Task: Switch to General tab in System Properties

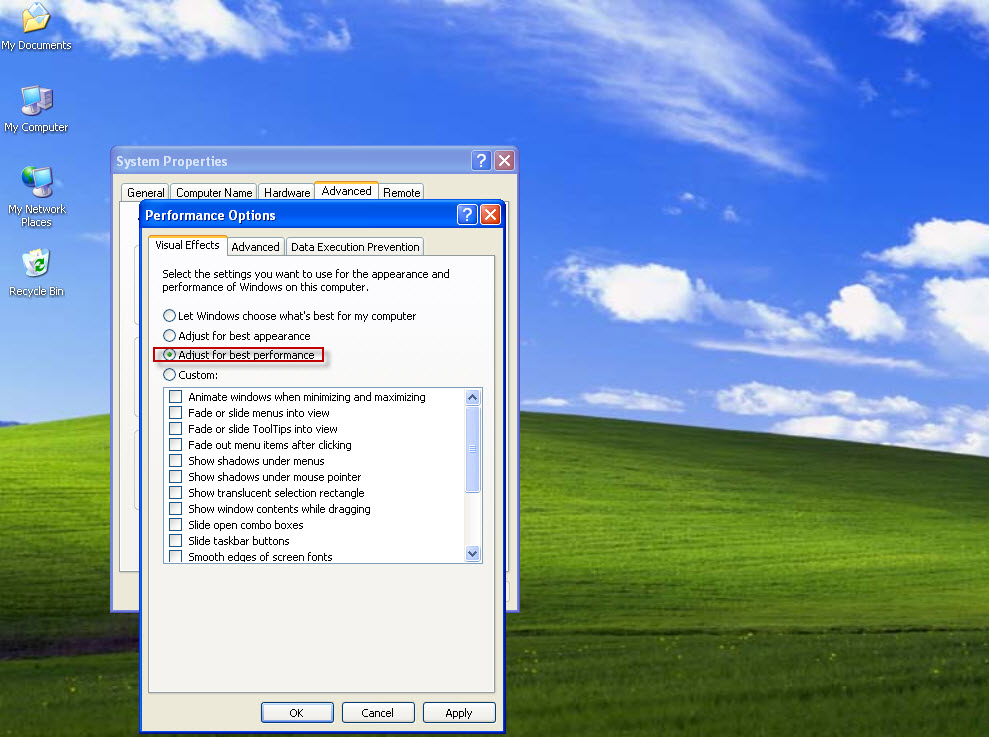Action: point(146,192)
